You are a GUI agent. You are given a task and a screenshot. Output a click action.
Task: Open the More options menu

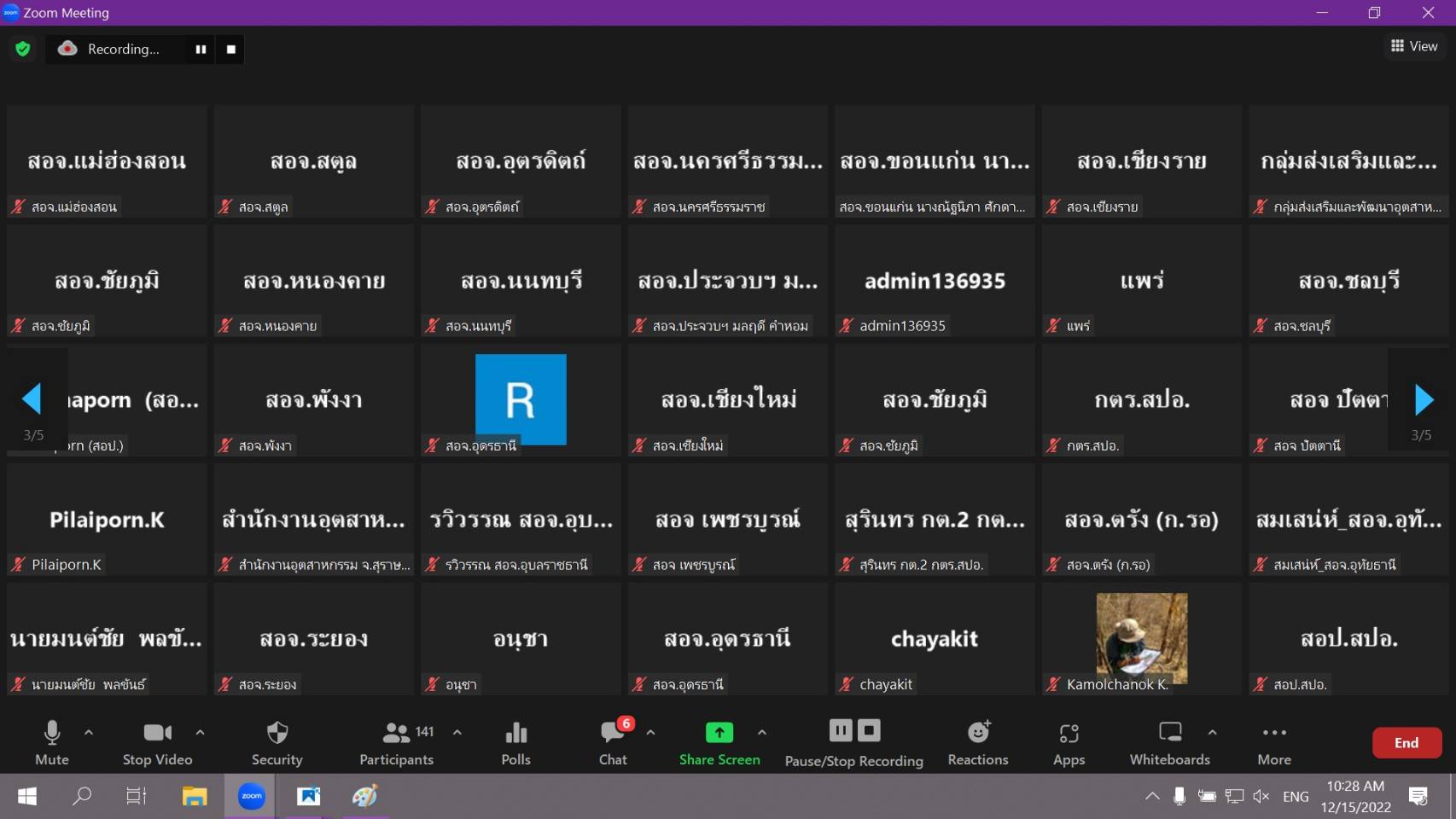point(1273,742)
